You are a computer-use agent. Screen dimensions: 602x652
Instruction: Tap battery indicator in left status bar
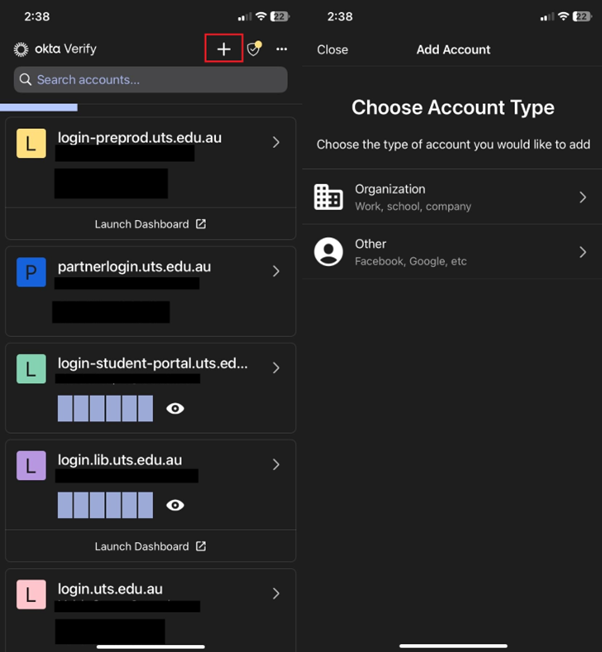click(280, 17)
